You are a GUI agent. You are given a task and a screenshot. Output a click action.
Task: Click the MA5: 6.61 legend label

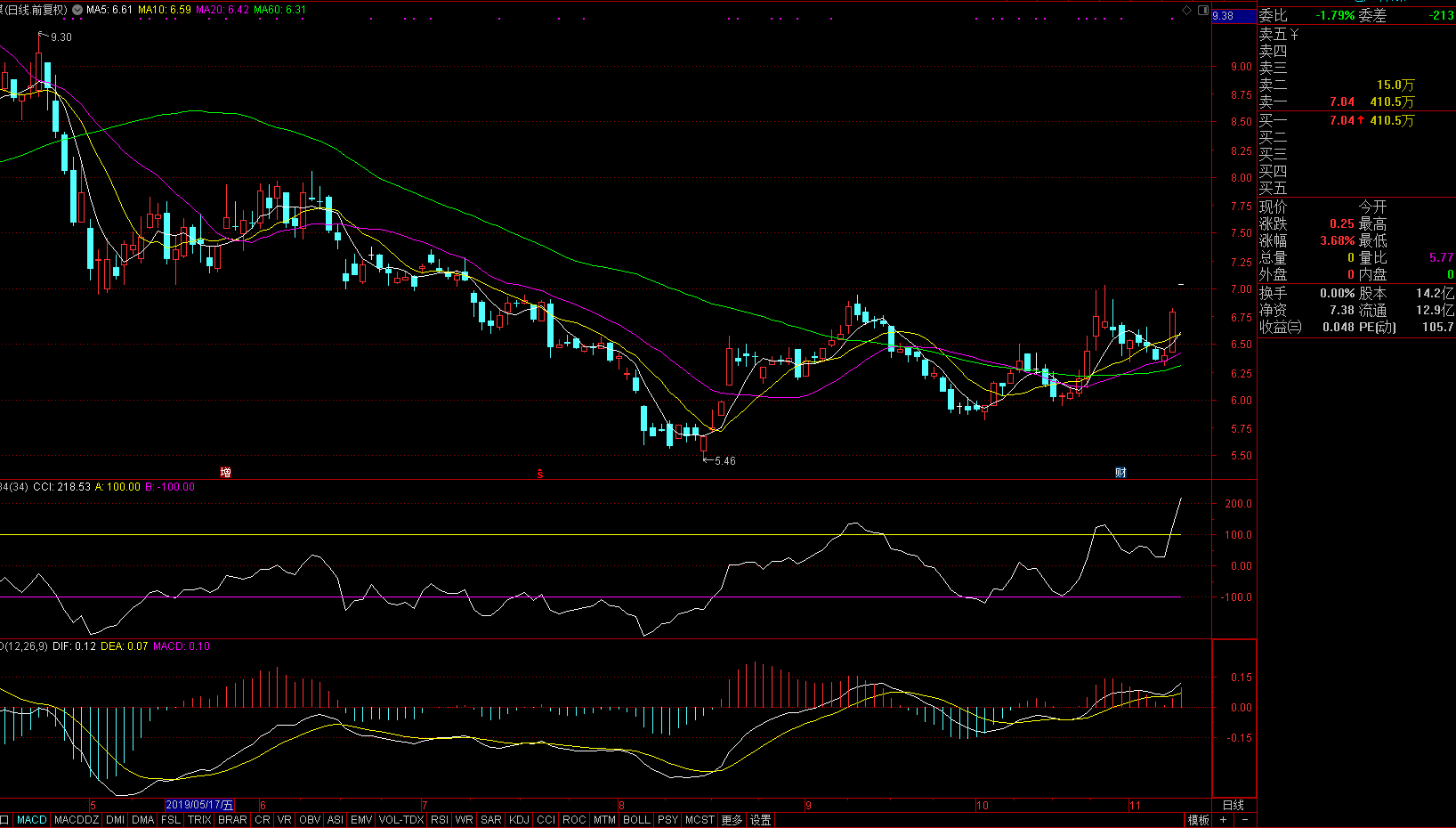109,10
